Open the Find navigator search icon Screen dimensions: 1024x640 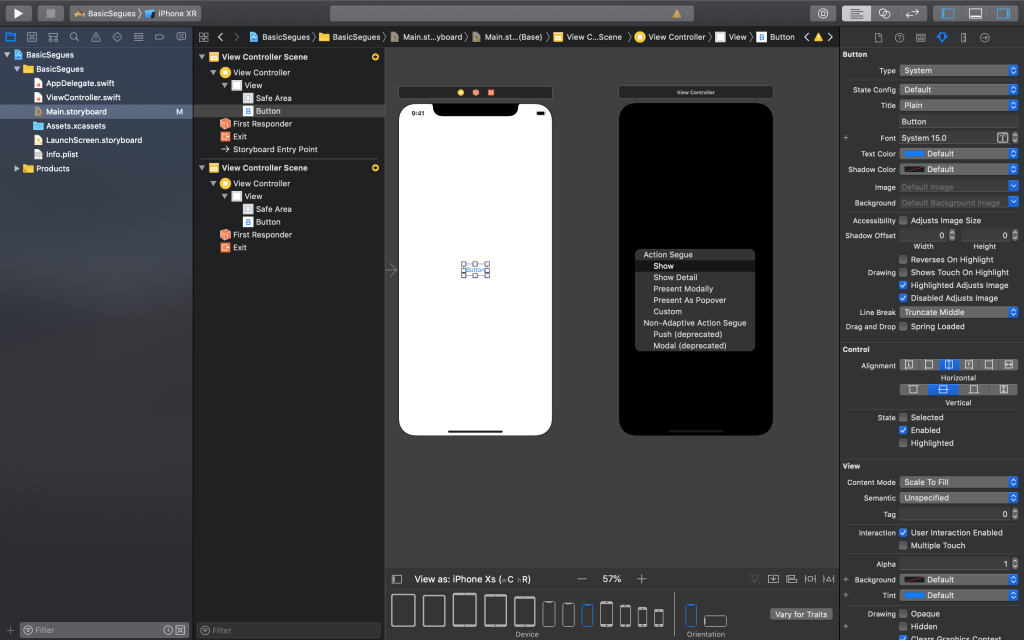pos(74,37)
